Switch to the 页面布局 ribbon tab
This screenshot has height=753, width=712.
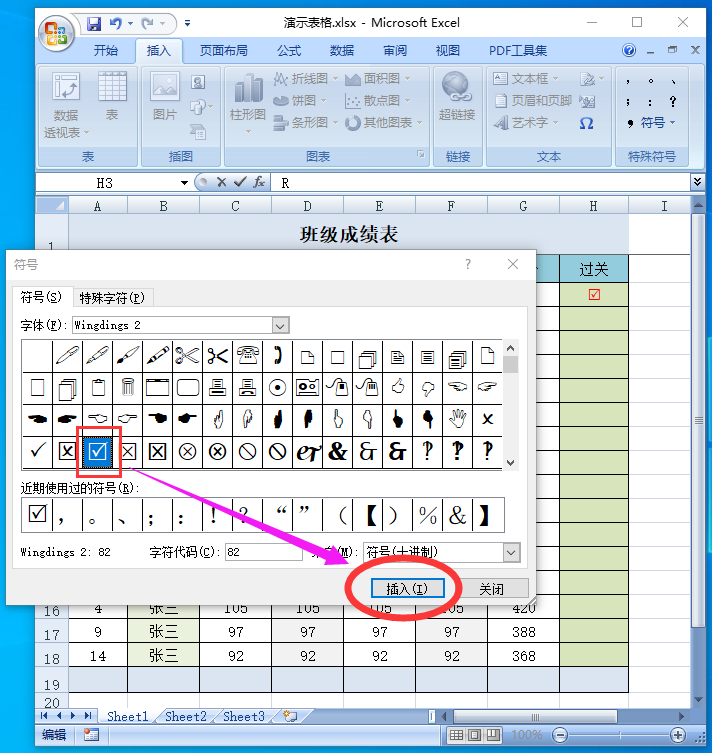(224, 50)
